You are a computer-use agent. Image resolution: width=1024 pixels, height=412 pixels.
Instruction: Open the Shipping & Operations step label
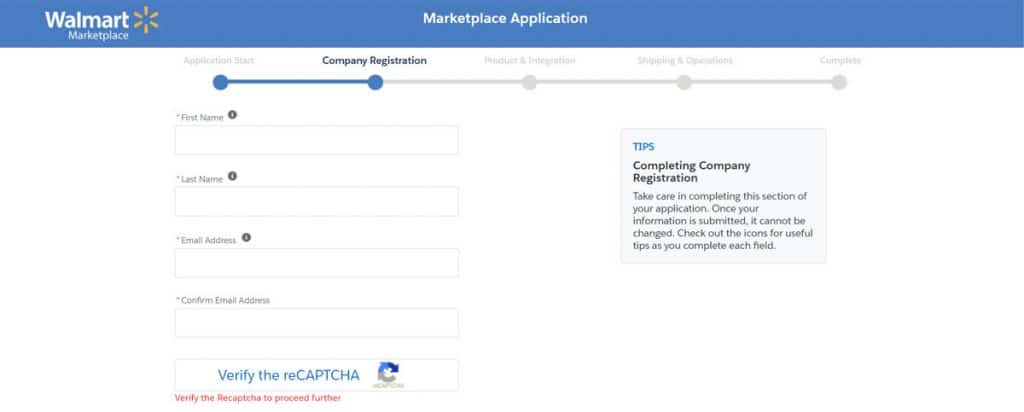(x=684, y=60)
